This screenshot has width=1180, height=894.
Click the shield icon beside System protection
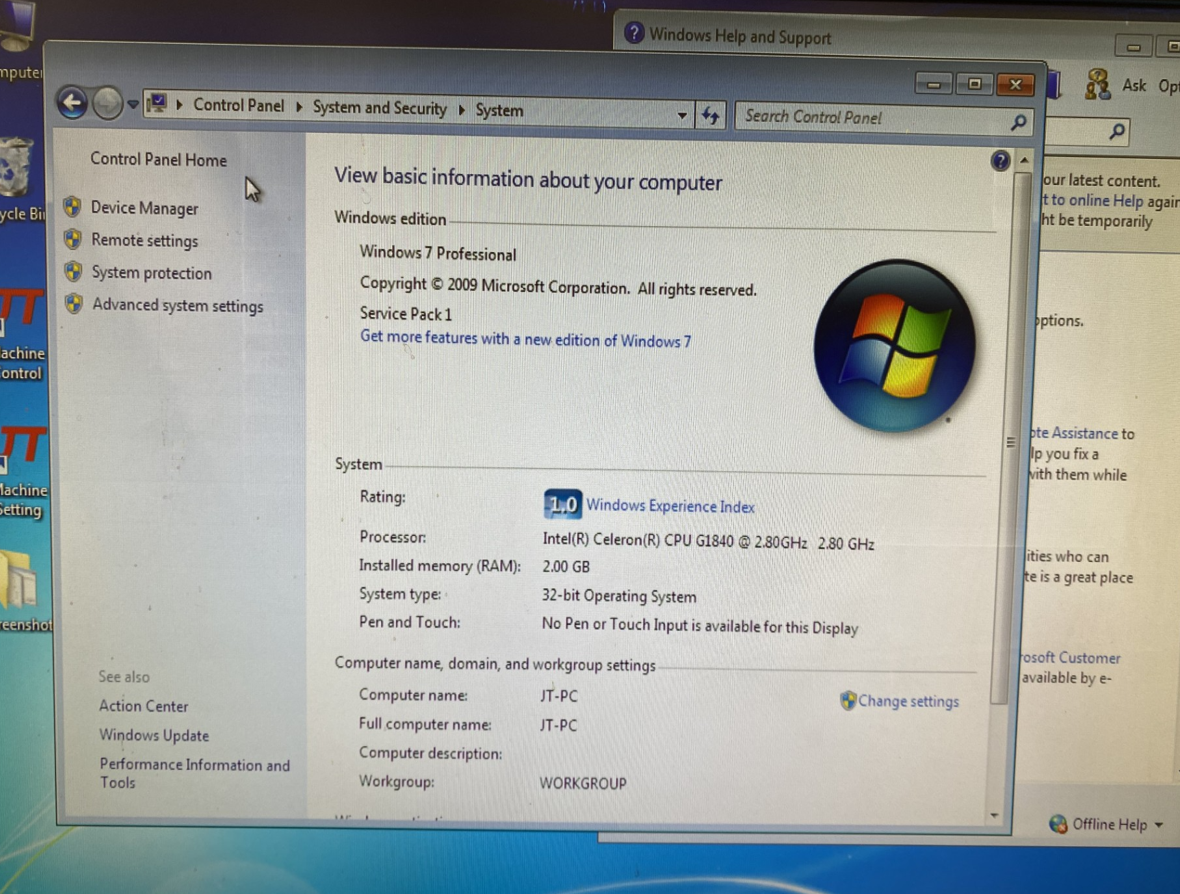point(73,271)
